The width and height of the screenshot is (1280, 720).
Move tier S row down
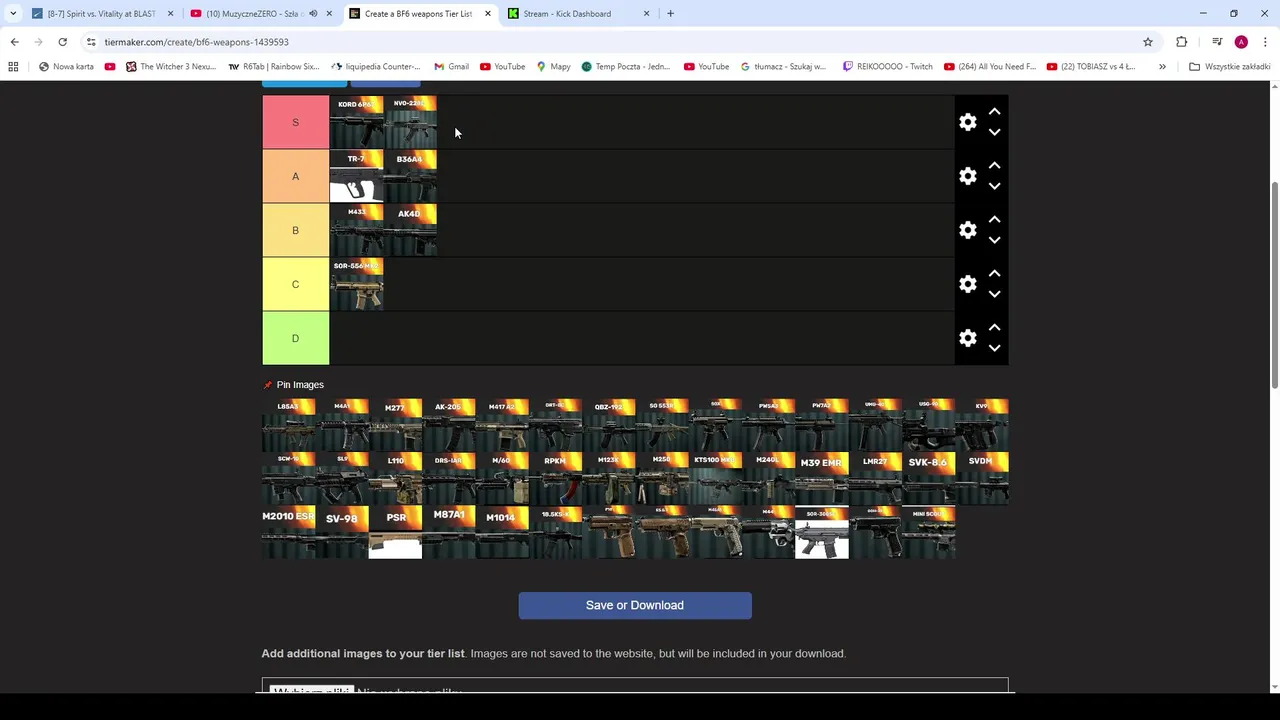coord(994,132)
